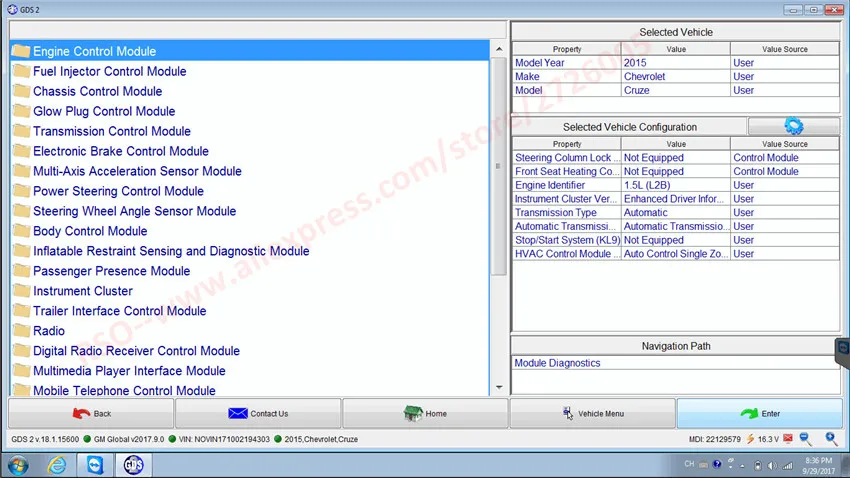Click the CH language indicator in tray

[x=689, y=464]
